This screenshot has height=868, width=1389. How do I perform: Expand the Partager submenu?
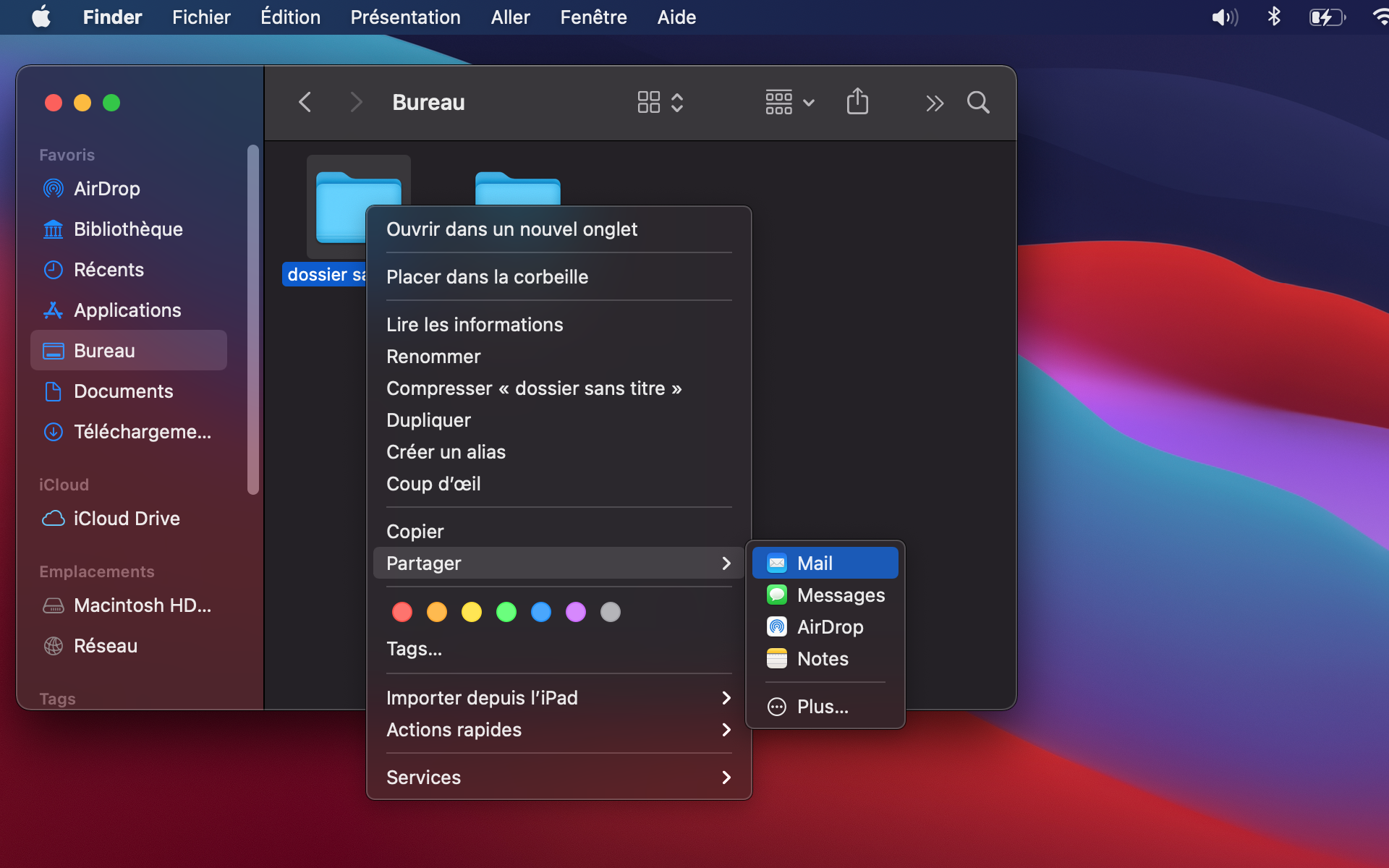pyautogui.click(x=559, y=563)
